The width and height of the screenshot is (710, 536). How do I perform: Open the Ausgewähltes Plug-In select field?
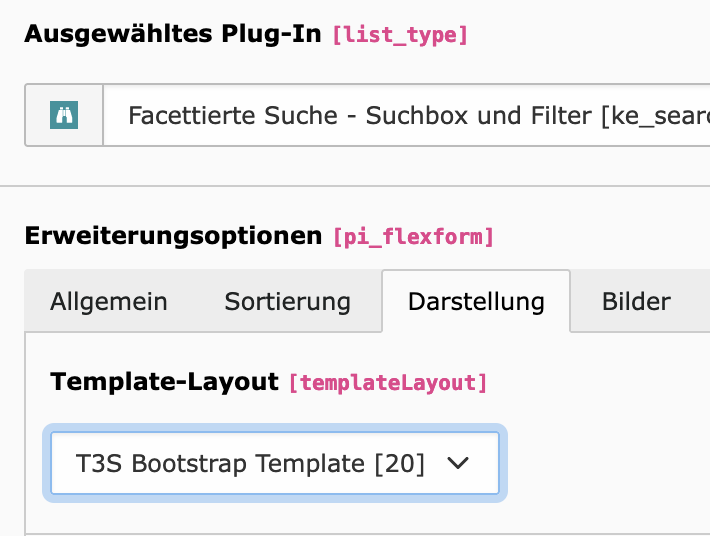[407, 115]
